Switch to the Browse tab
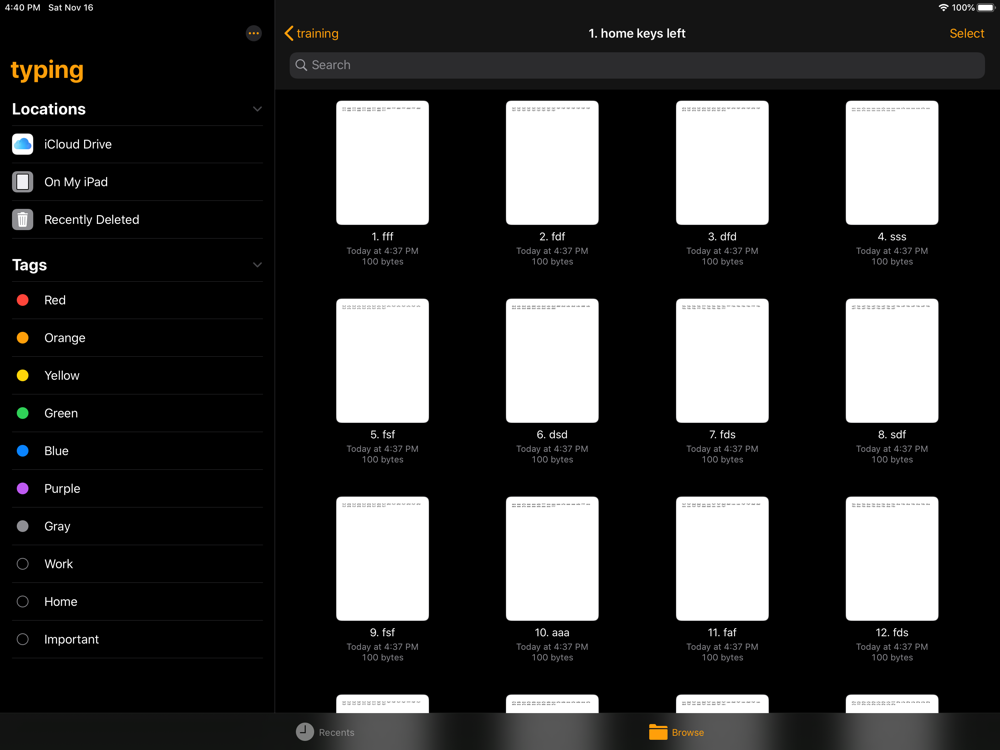The width and height of the screenshot is (1000, 750). pyautogui.click(x=677, y=732)
